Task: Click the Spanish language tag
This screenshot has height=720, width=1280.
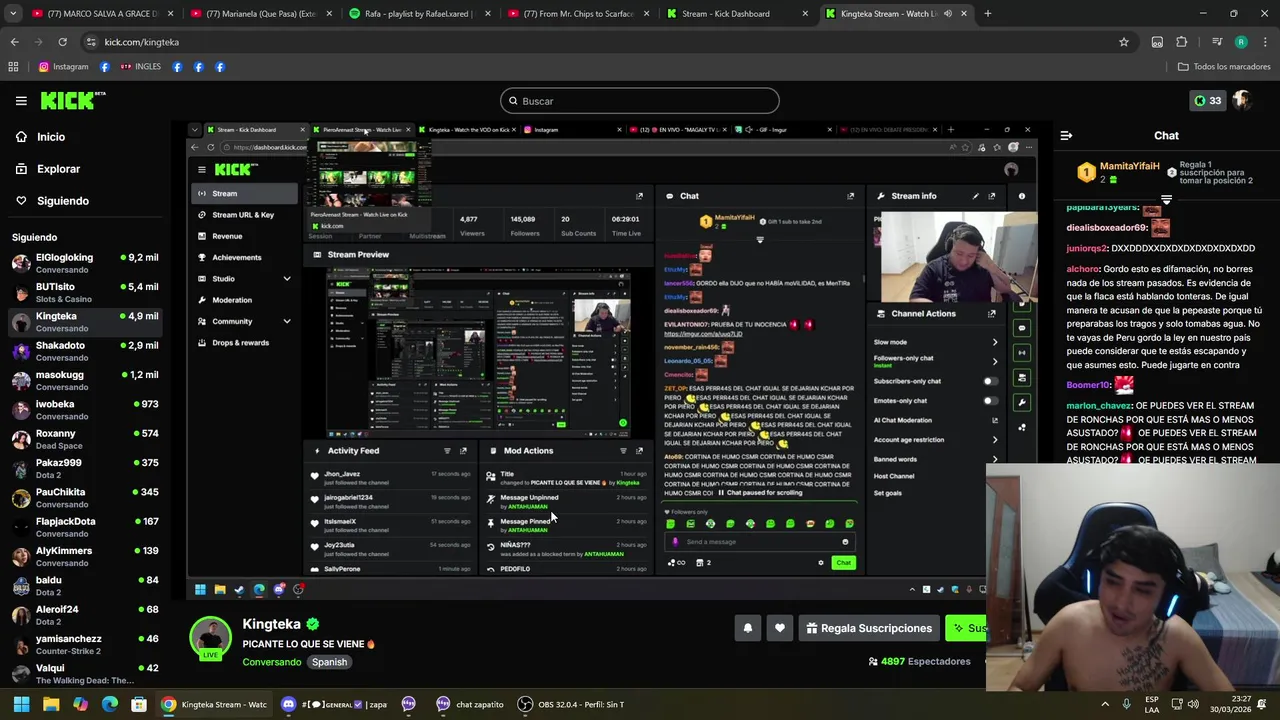Action: pyautogui.click(x=329, y=662)
